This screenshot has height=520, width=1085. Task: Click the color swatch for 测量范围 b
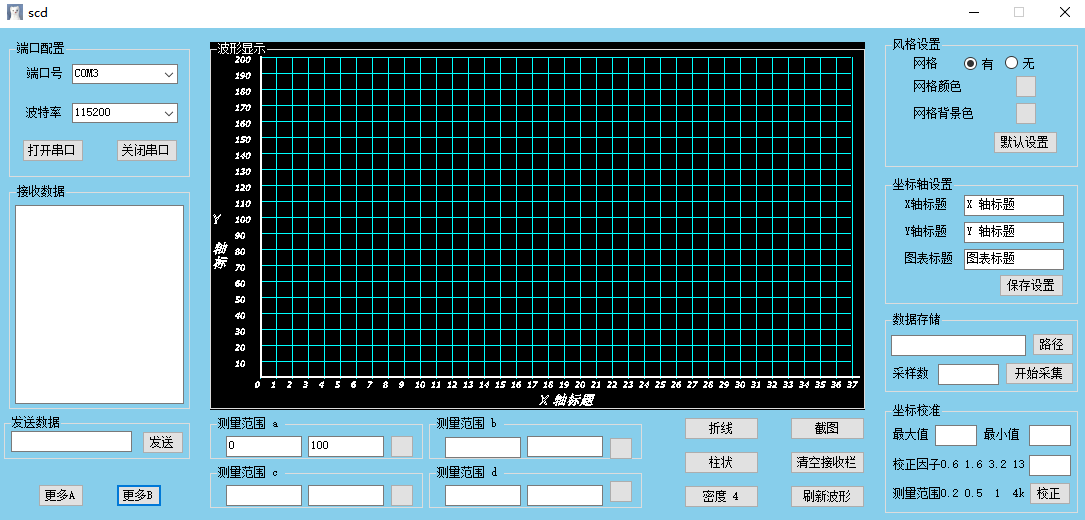tap(621, 448)
